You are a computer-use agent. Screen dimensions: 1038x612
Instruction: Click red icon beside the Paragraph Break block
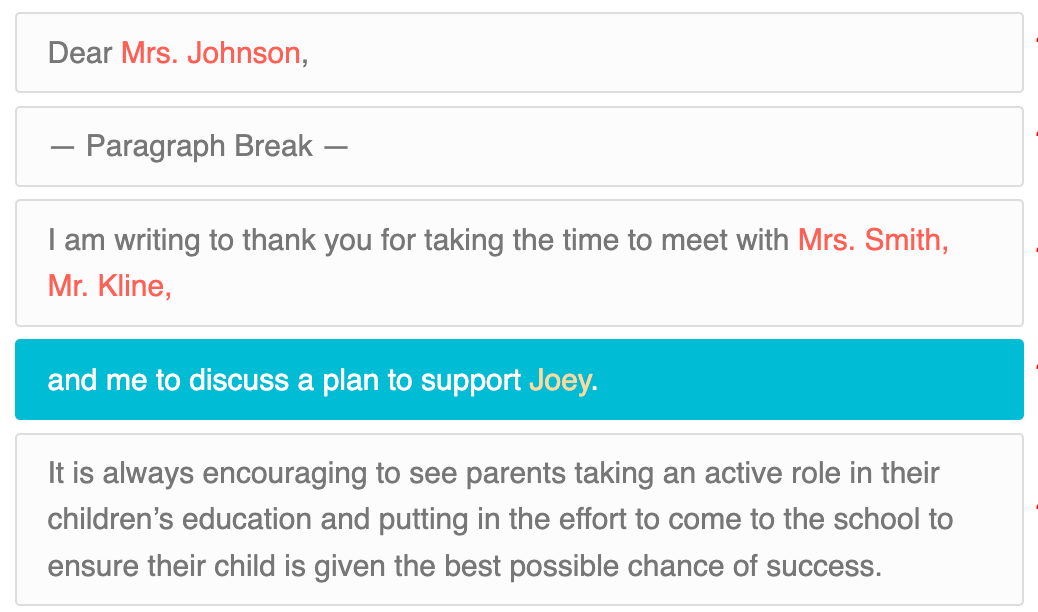1035,134
